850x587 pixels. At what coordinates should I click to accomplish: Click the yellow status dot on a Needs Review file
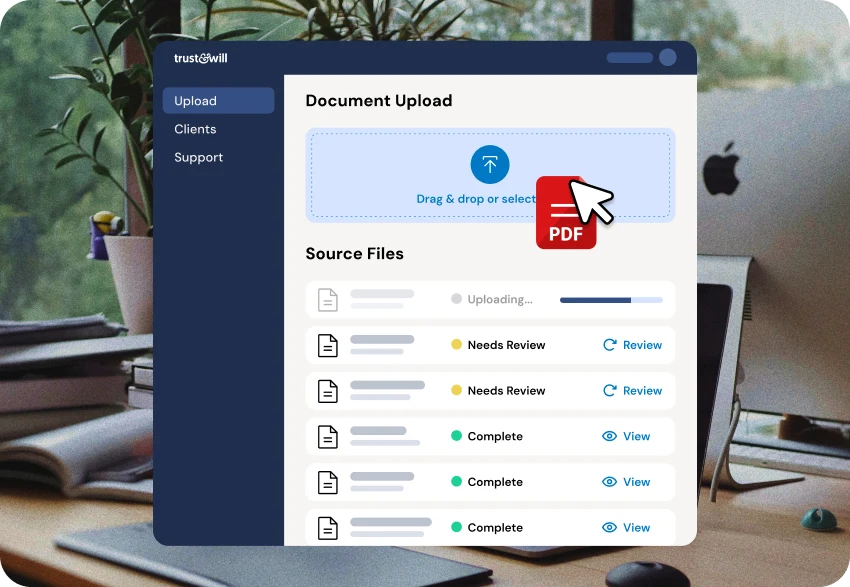tap(459, 345)
